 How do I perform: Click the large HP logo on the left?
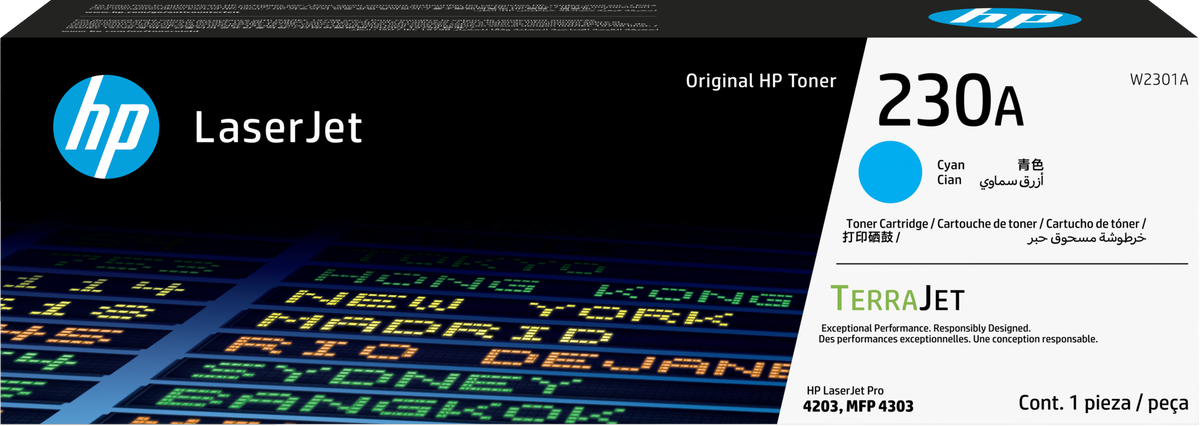(x=106, y=127)
